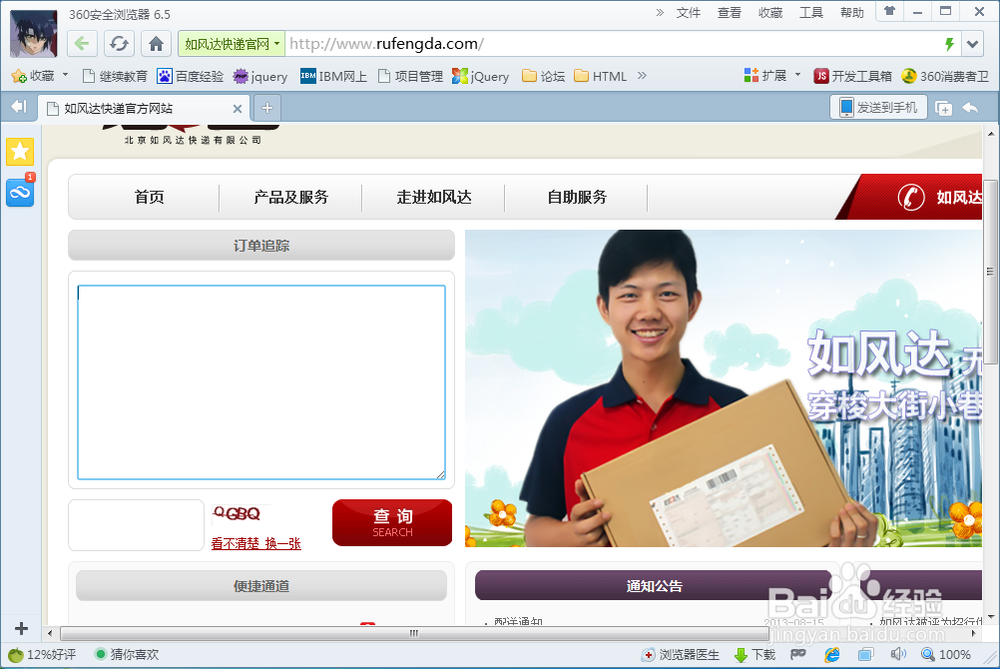Open the 论坛 bookmark folder

tap(543, 76)
